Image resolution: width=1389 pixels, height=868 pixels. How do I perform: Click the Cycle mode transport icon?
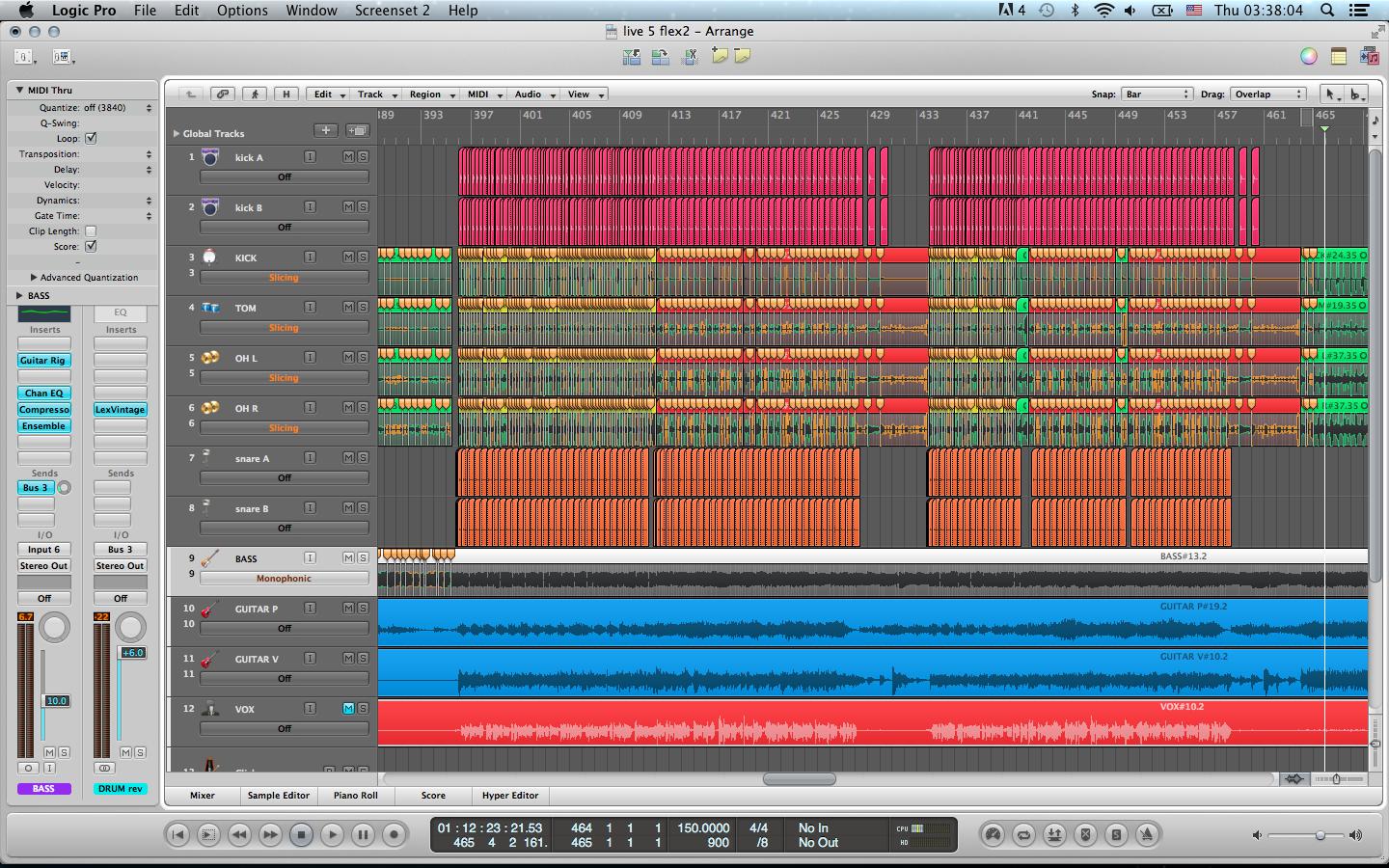click(1023, 835)
